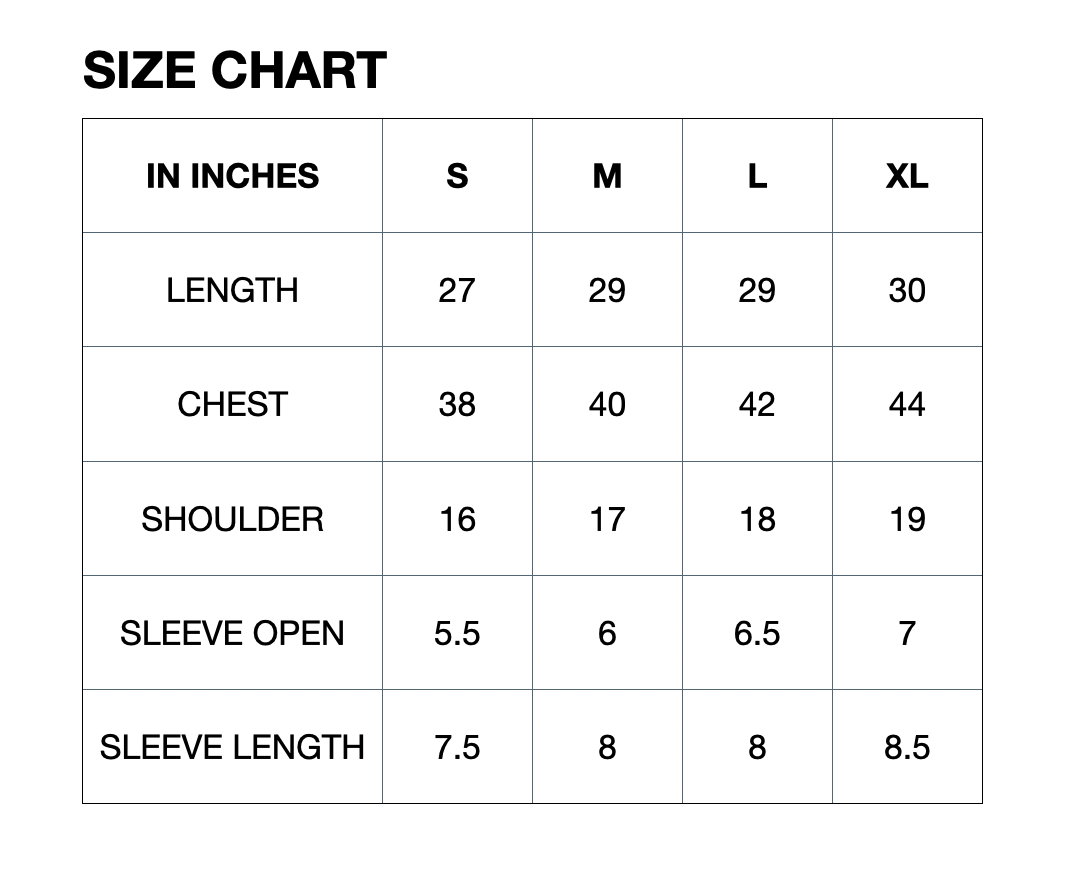This screenshot has height=882, width=1070.
Task: Select the IN INCHES header cell
Action: point(232,176)
